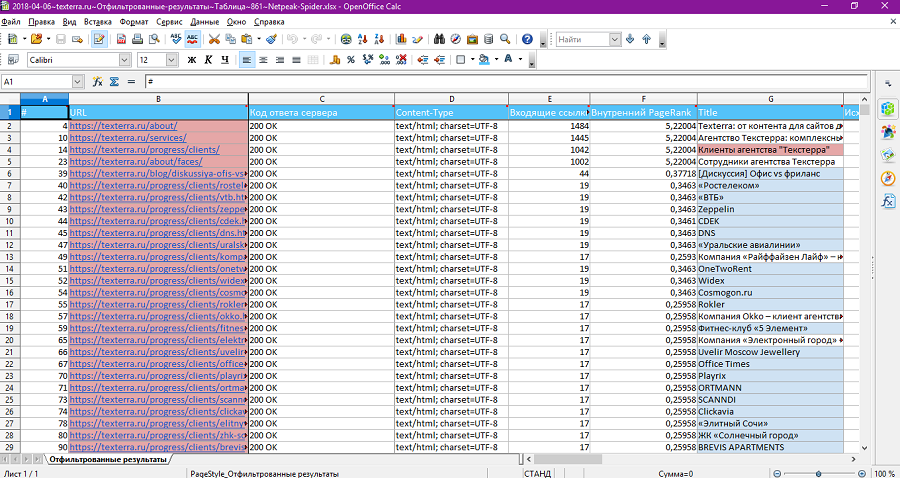This screenshot has width=900, height=478.
Task: Toggle Center Horizontally alignment
Action: point(263,59)
